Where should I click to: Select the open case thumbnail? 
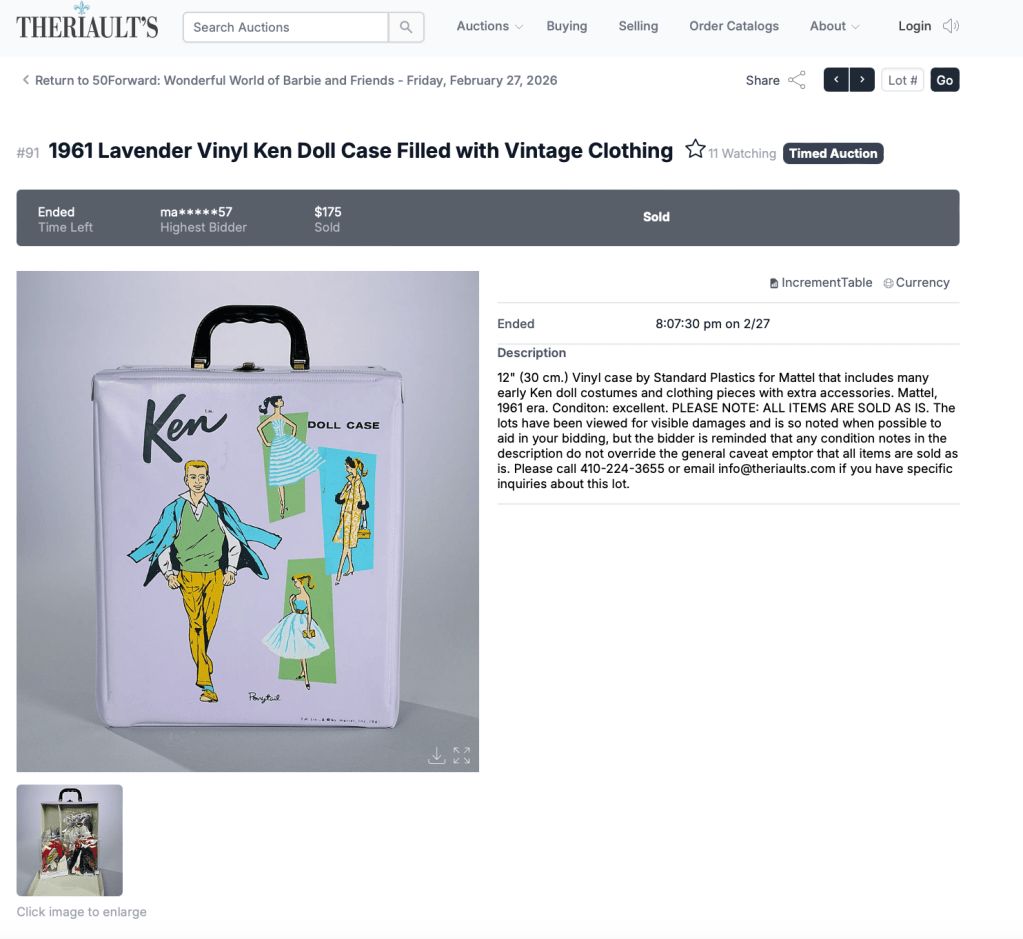70,840
